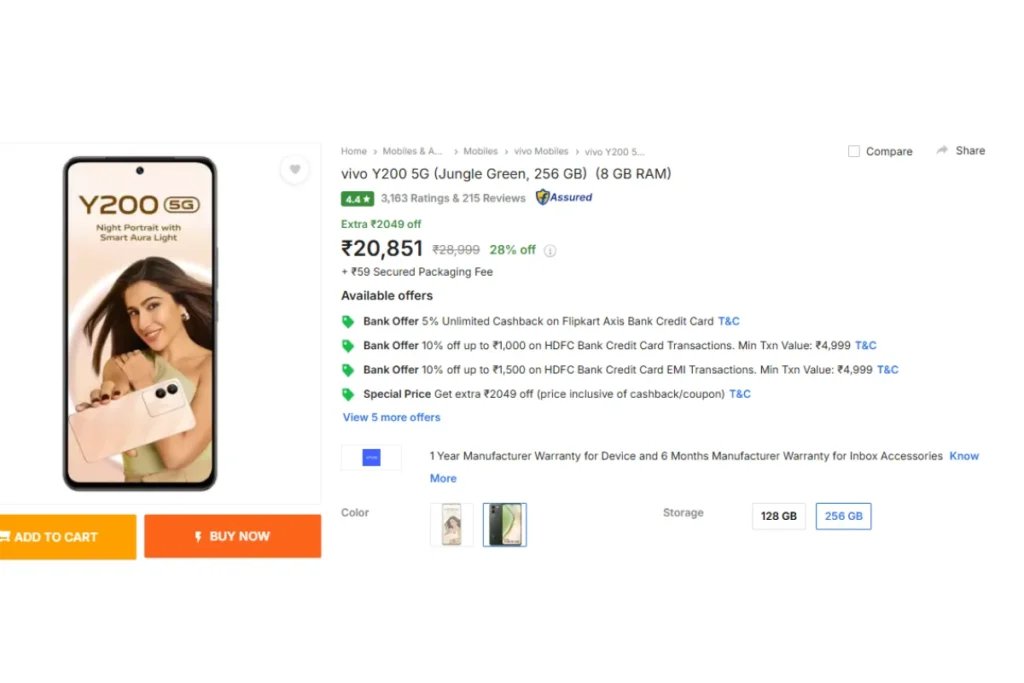Expand View 5 more offers
Viewport: 1024px width, 683px height.
pos(392,417)
